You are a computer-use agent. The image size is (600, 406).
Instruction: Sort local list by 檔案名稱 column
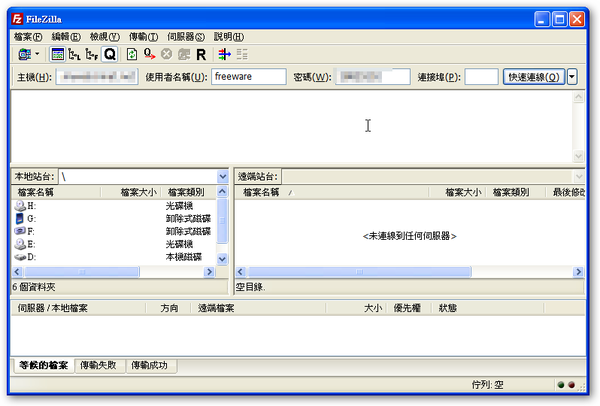point(36,192)
